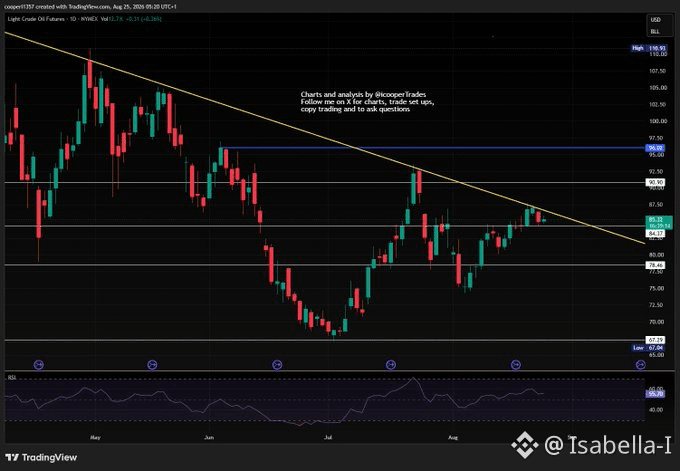680x471 pixels.
Task: Click the 87.50 price axis tick
Action: pyautogui.click(x=658, y=205)
